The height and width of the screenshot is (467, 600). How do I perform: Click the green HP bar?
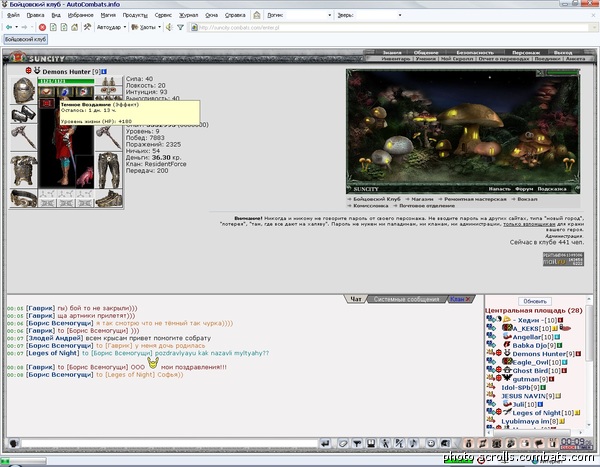click(66, 81)
